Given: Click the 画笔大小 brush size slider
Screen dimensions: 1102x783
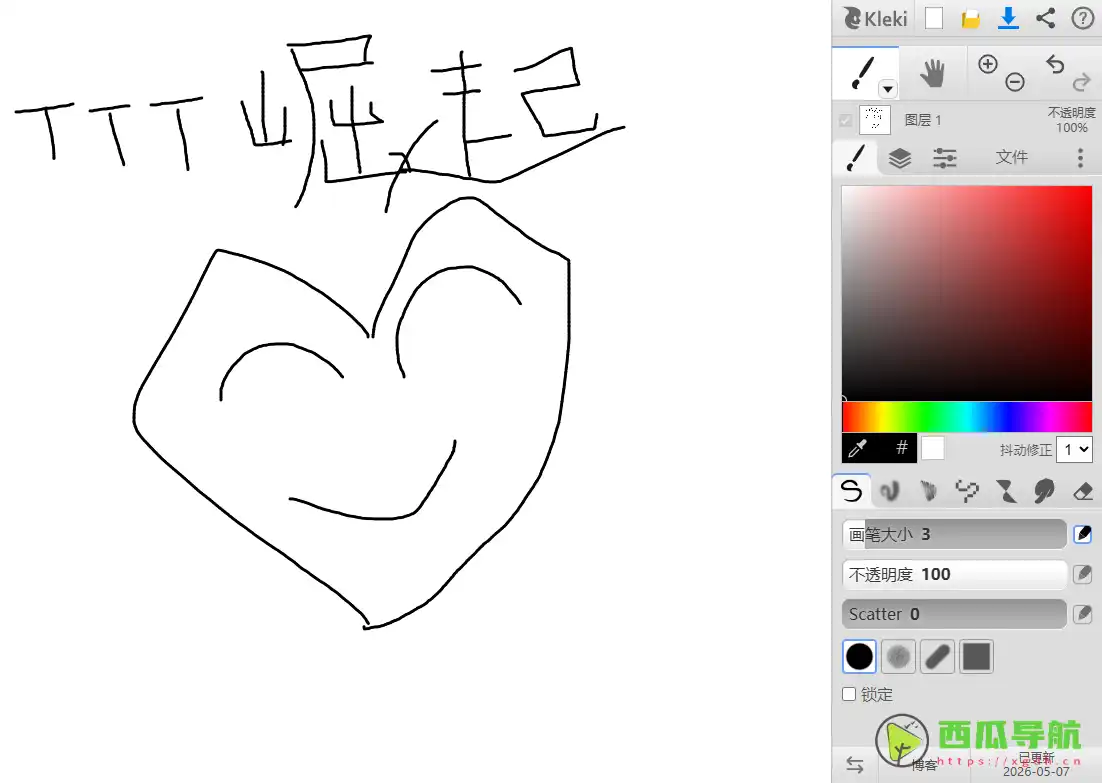Looking at the screenshot, I should click(x=954, y=534).
